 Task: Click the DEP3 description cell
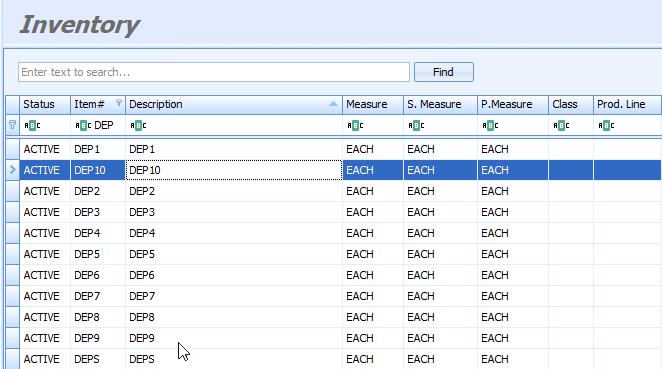[x=234, y=212]
